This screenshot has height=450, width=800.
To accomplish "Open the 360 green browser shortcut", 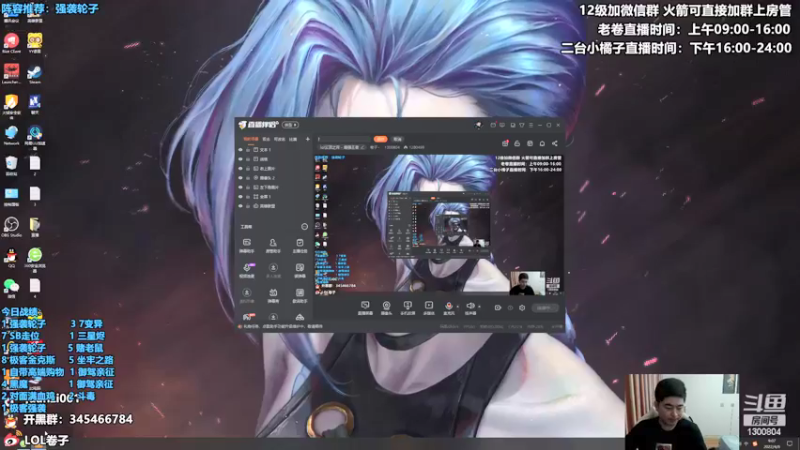I will point(35,258).
